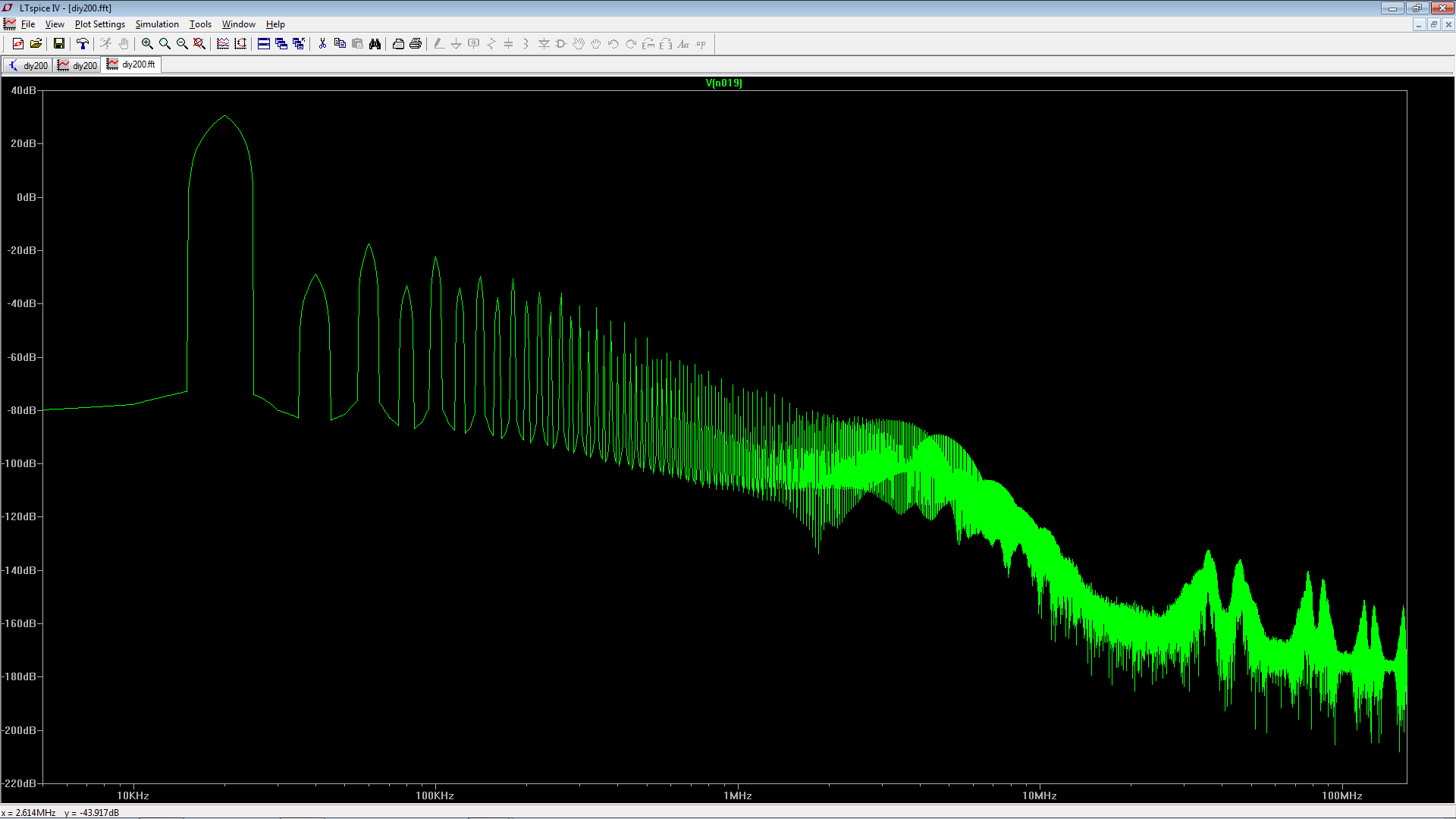The height and width of the screenshot is (819, 1456).
Task: Click the x = 2.614MHz status readout
Action: tap(29, 813)
